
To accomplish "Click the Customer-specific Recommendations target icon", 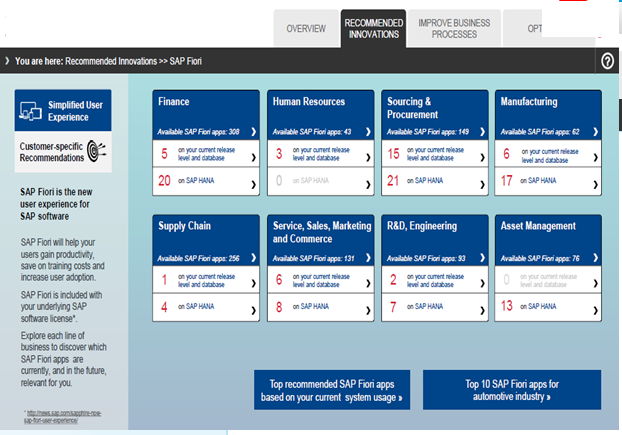I will pos(99,152).
